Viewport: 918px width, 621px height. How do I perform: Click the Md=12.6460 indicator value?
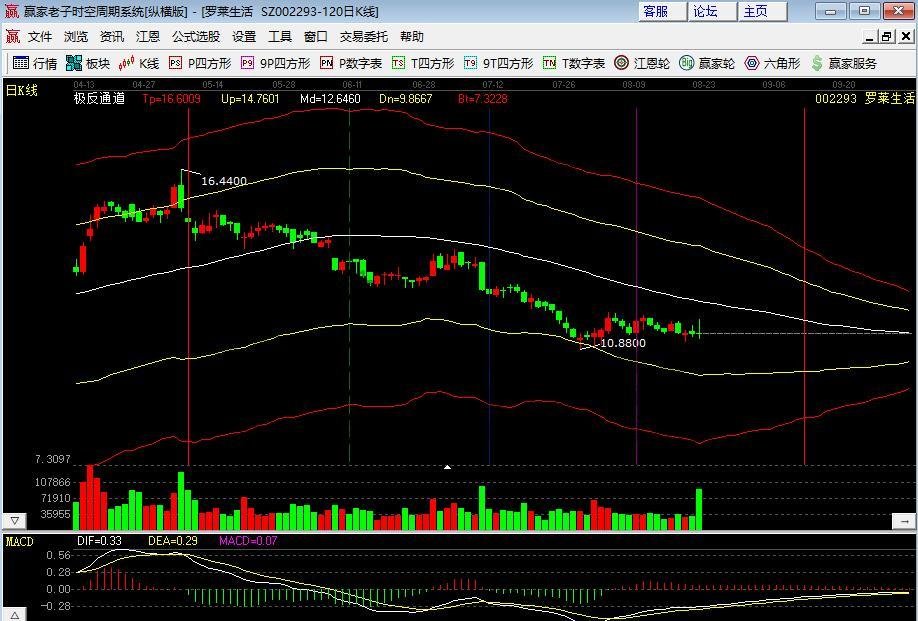[330, 99]
